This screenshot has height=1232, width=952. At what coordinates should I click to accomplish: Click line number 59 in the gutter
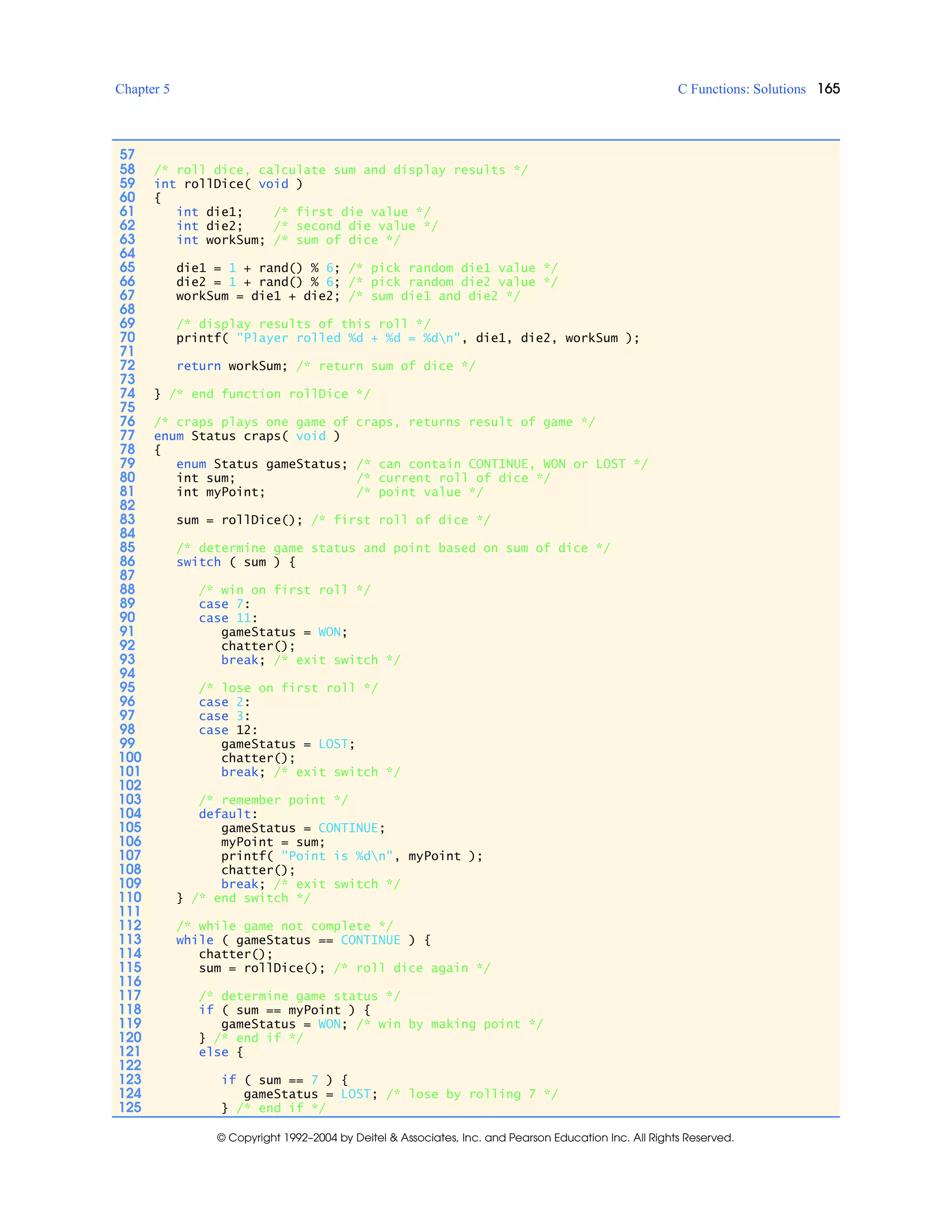127,183
